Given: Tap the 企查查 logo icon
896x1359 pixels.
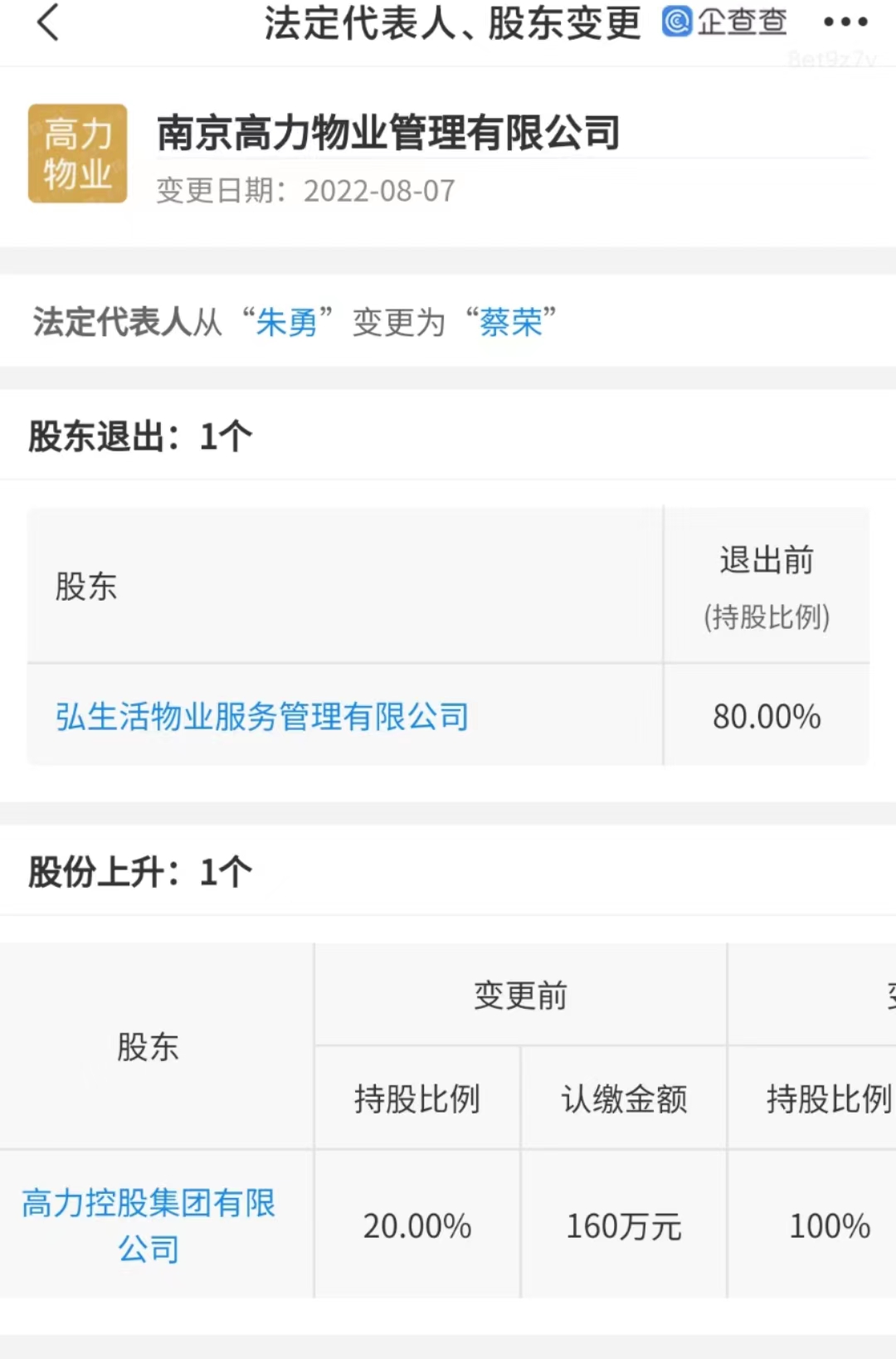Looking at the screenshot, I should coord(677,22).
